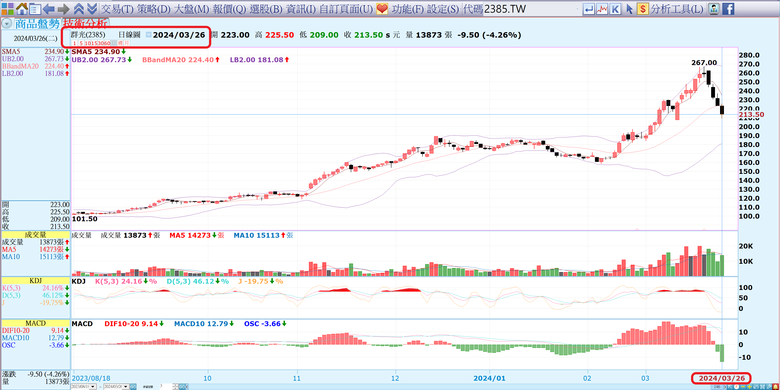Click the 2024/03/26 date on the time axis

coord(721,379)
